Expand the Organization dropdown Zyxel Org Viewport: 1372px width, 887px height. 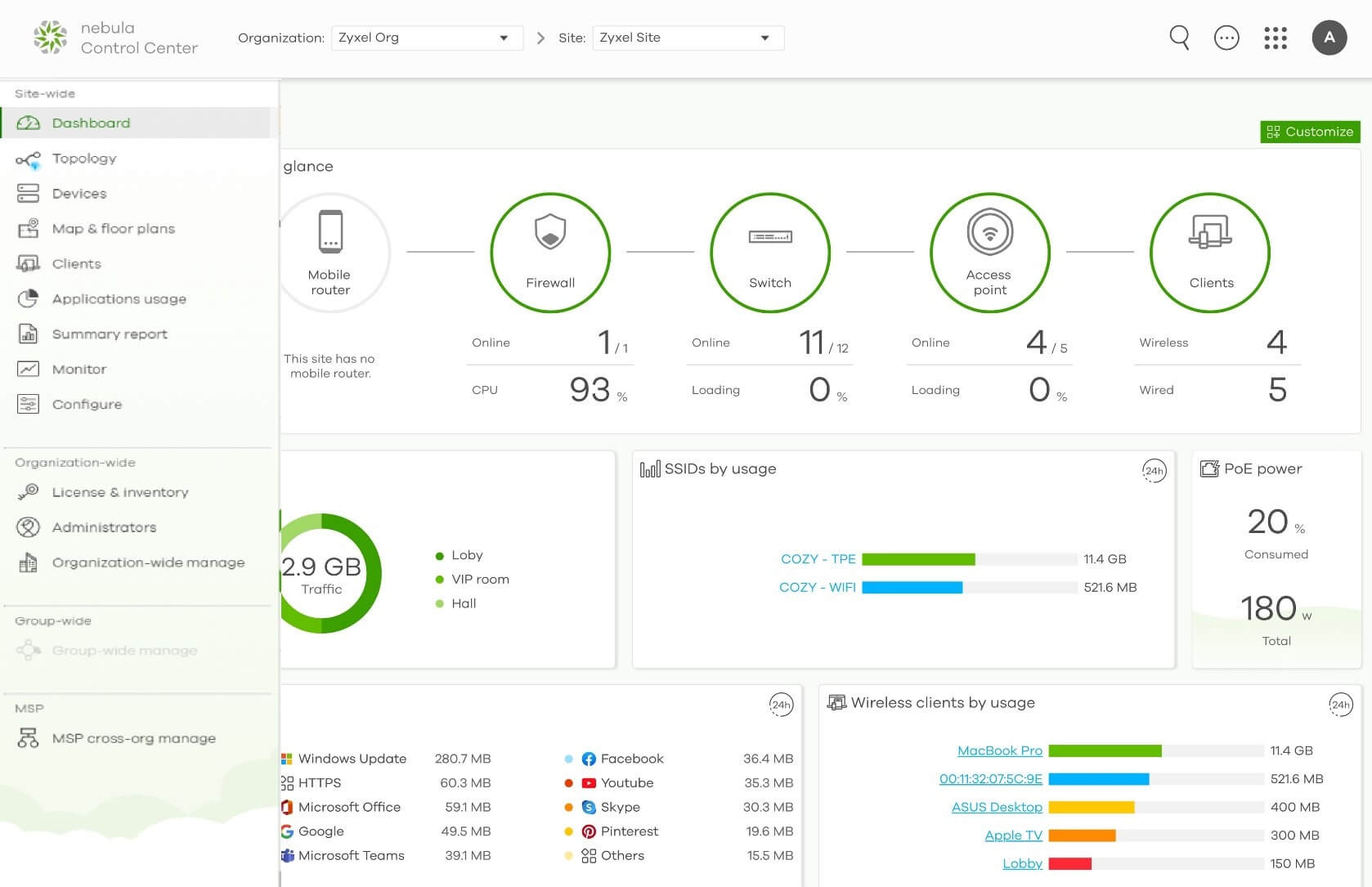click(x=426, y=38)
